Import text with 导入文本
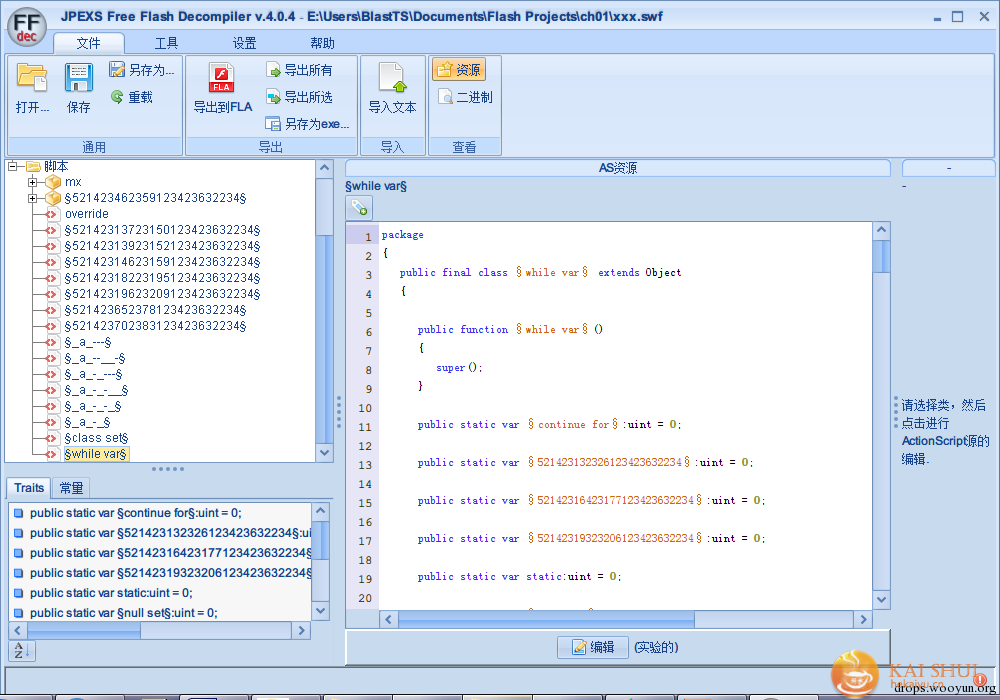Viewport: 1000px width, 700px height. point(392,89)
